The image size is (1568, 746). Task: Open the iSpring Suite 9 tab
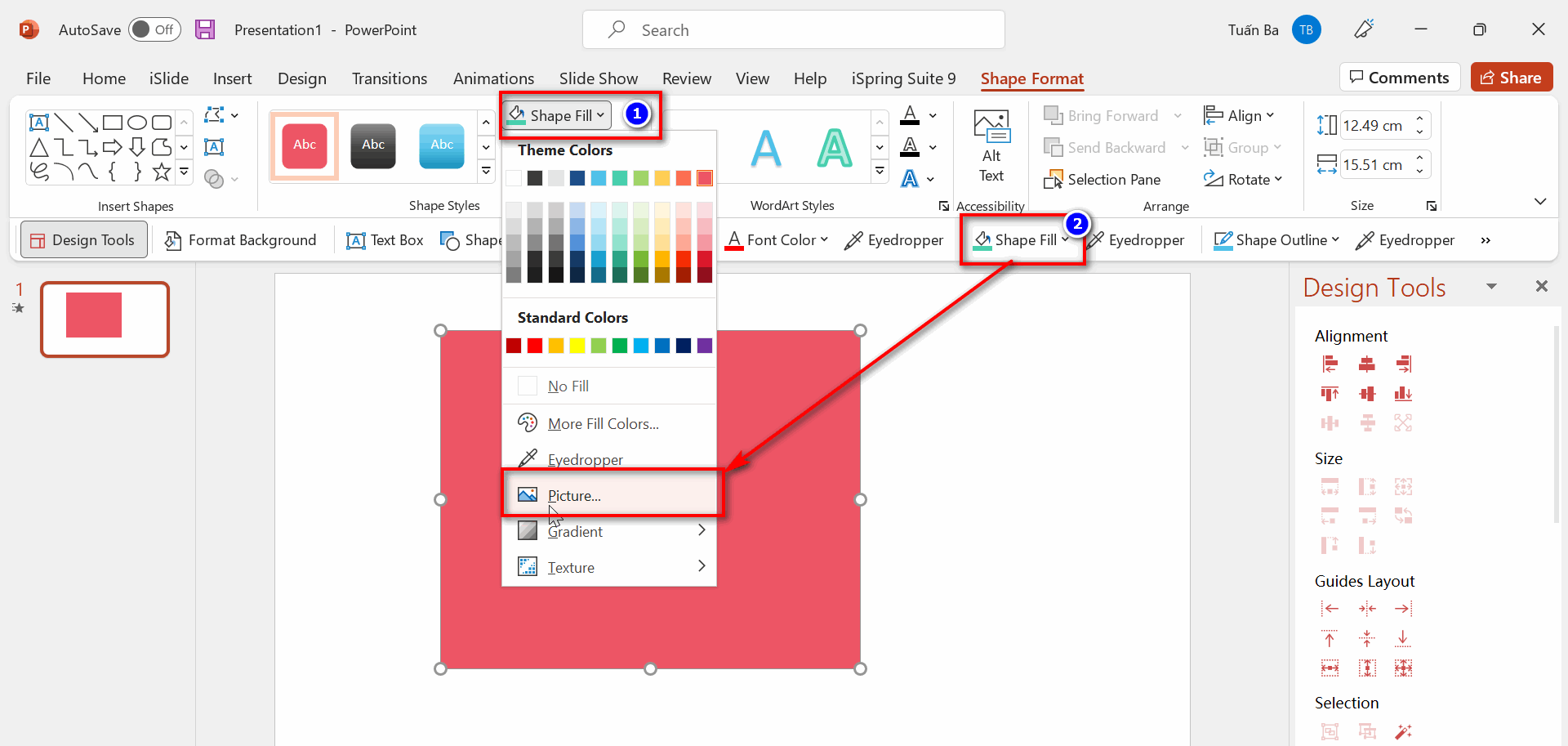pyautogui.click(x=903, y=78)
